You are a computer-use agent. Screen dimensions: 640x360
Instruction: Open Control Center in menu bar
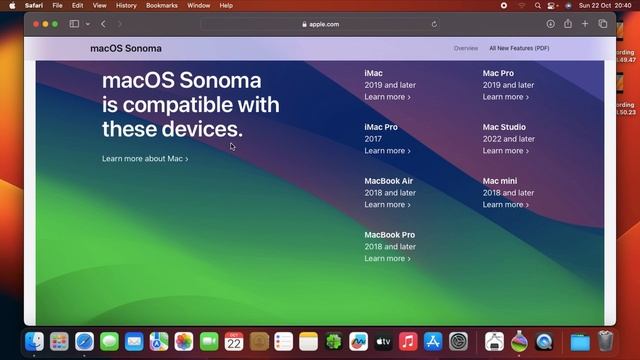pyautogui.click(x=552, y=5)
